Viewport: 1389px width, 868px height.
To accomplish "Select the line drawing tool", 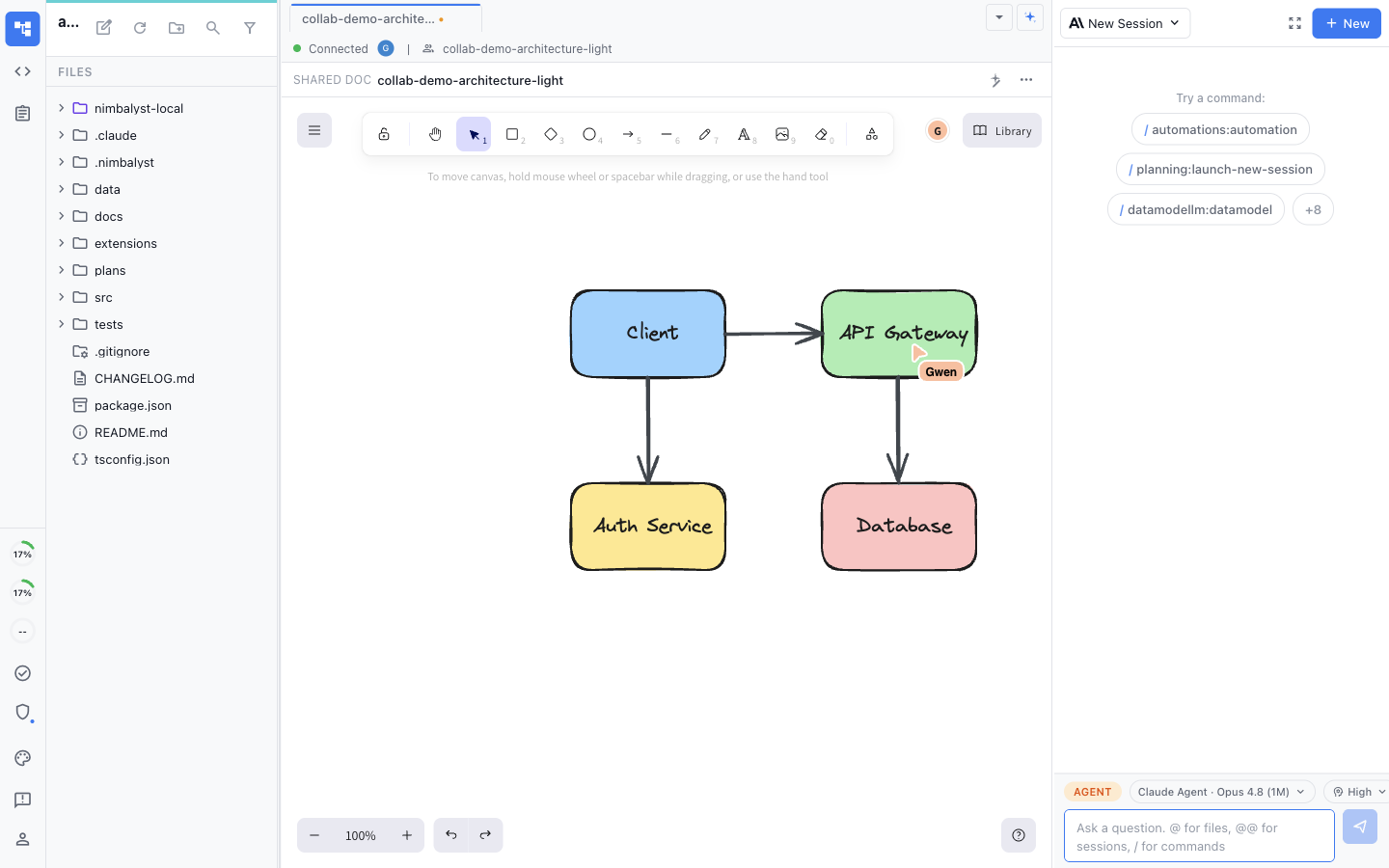I will pyautogui.click(x=667, y=135).
